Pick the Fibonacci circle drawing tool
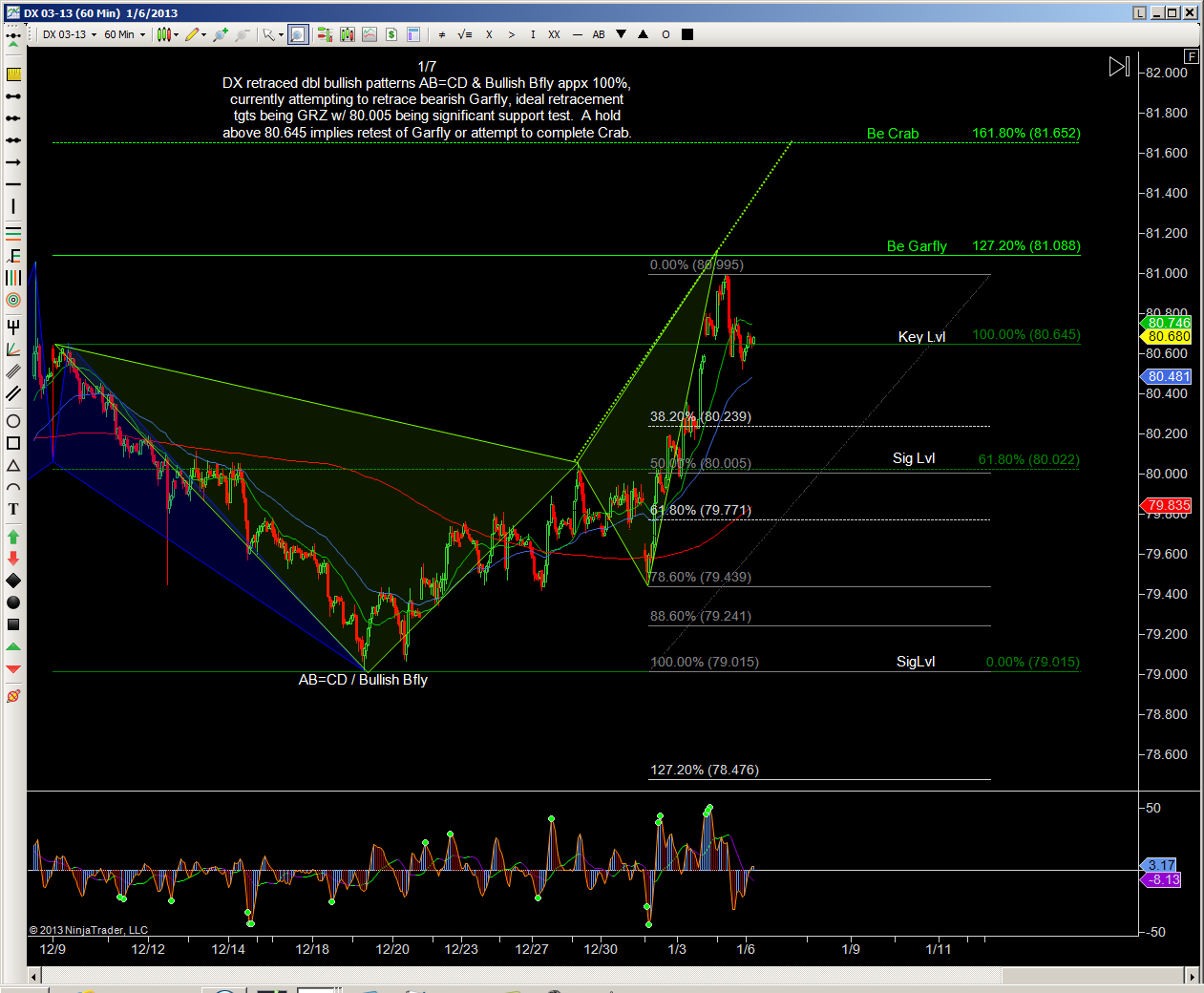Image resolution: width=1204 pixels, height=993 pixels. [x=13, y=300]
